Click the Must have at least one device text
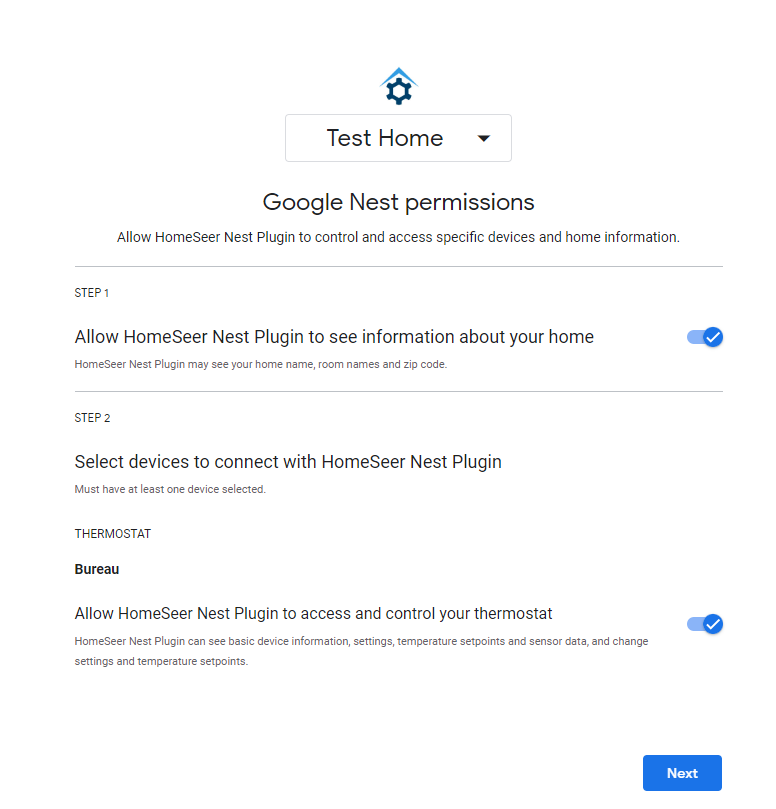Viewport: 776px width, 809px height. pyautogui.click(x=170, y=490)
